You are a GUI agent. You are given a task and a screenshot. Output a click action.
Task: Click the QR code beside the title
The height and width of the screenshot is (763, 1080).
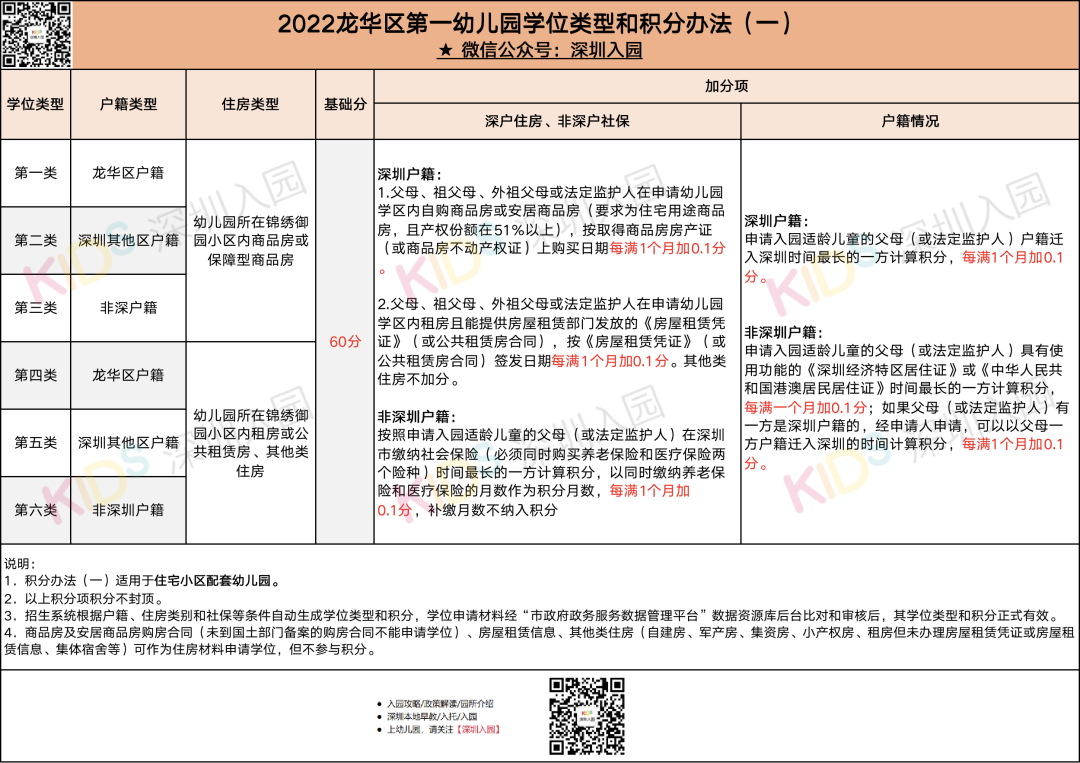36,34
